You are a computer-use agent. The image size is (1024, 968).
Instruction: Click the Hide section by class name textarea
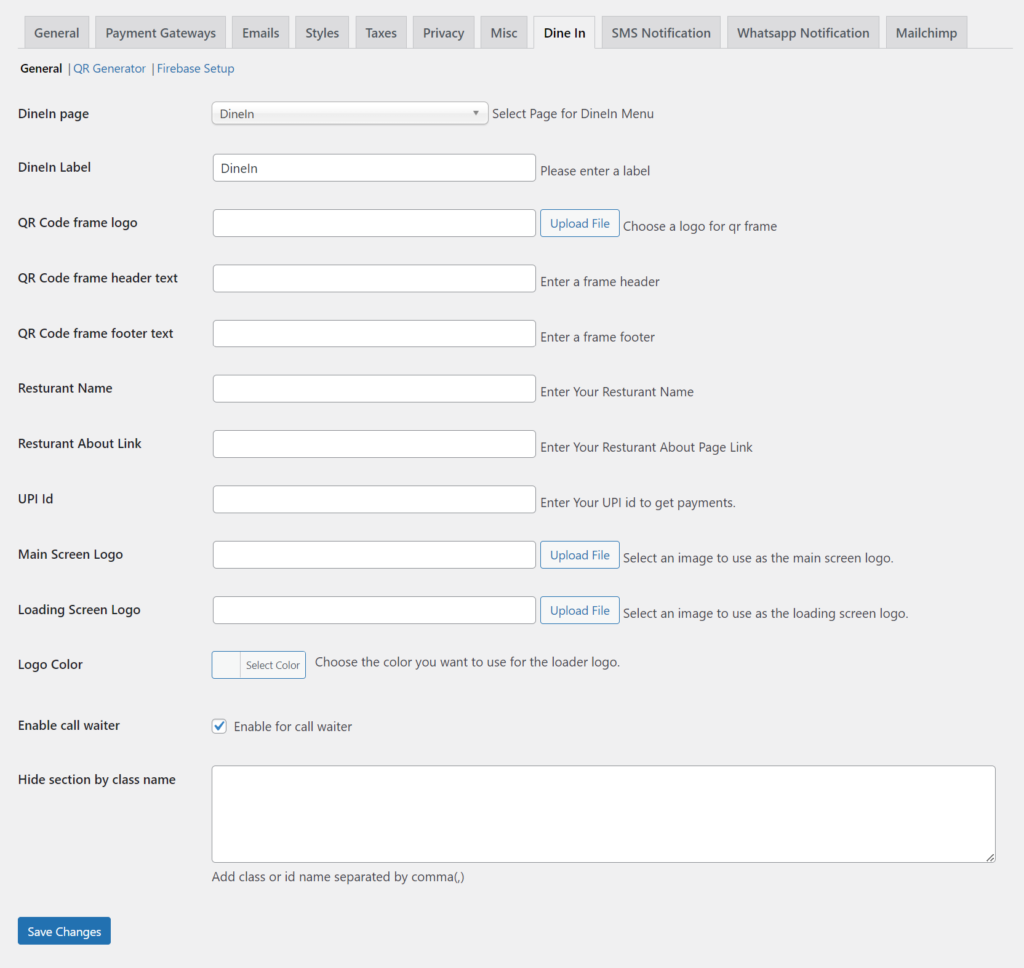coord(603,814)
